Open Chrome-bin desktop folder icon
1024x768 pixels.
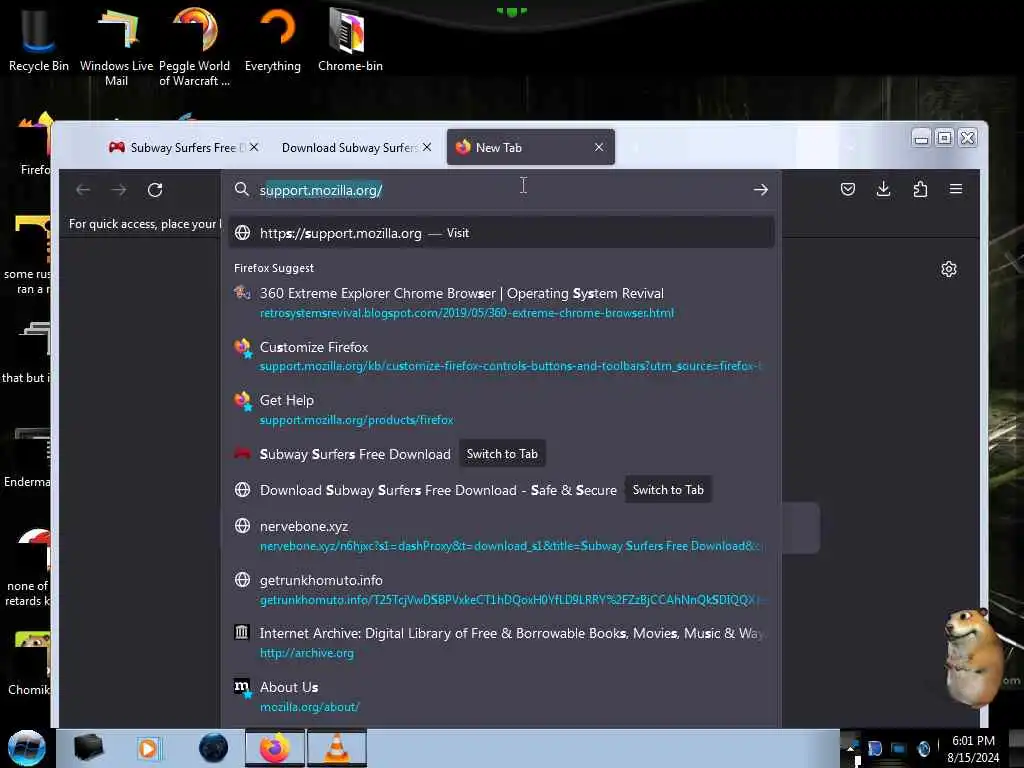(350, 38)
